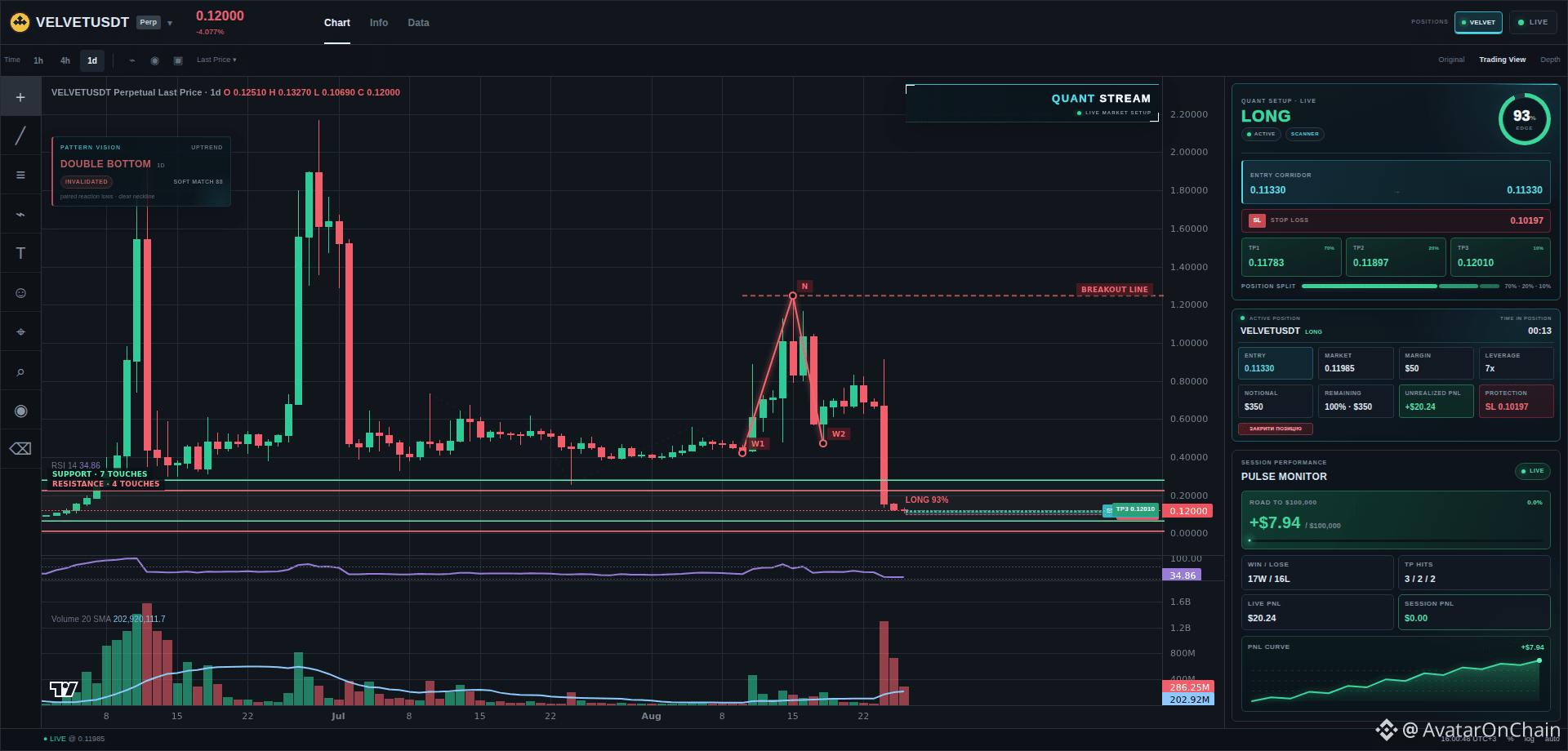This screenshot has width=1568, height=751.
Task: Switch to the Chart tab
Action: pyautogui.click(x=337, y=23)
